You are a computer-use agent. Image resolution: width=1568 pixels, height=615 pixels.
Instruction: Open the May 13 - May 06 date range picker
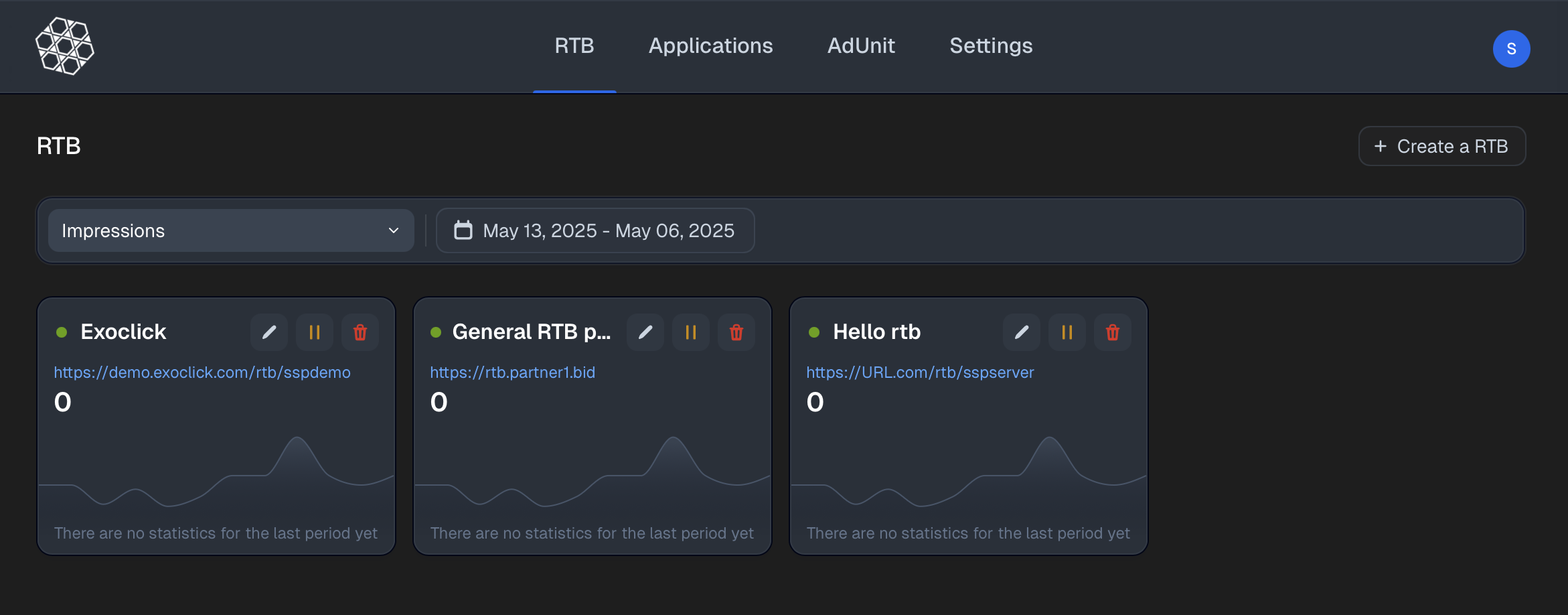(595, 230)
